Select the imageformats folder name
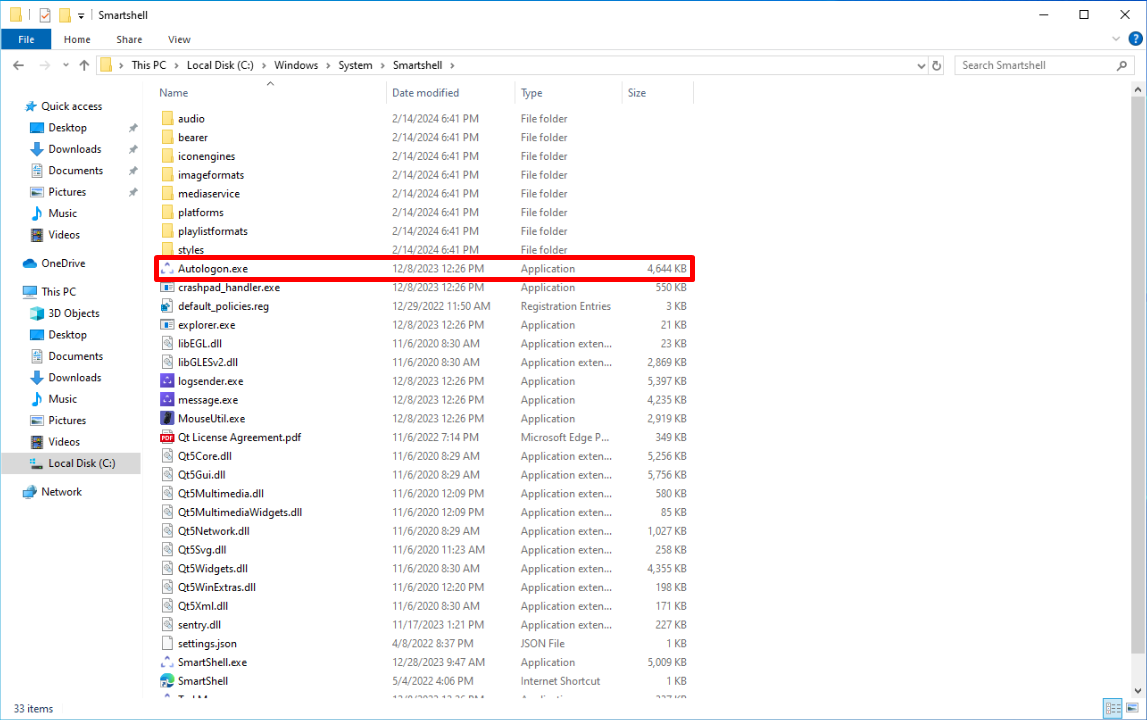This screenshot has height=720, width=1147. [x=211, y=175]
